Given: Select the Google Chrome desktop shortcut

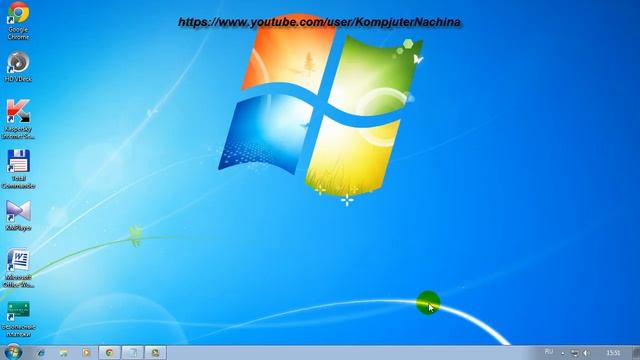Looking at the screenshot, I should (18, 20).
